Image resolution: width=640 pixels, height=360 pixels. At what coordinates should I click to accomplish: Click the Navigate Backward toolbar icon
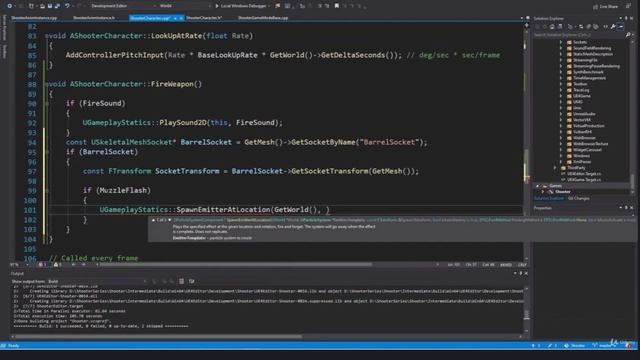[9, 6]
